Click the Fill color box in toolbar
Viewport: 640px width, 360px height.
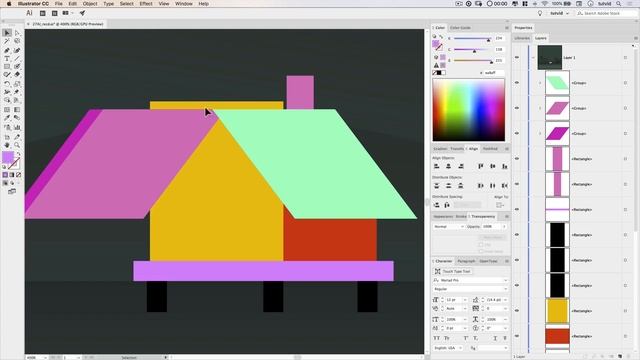[x=8, y=157]
